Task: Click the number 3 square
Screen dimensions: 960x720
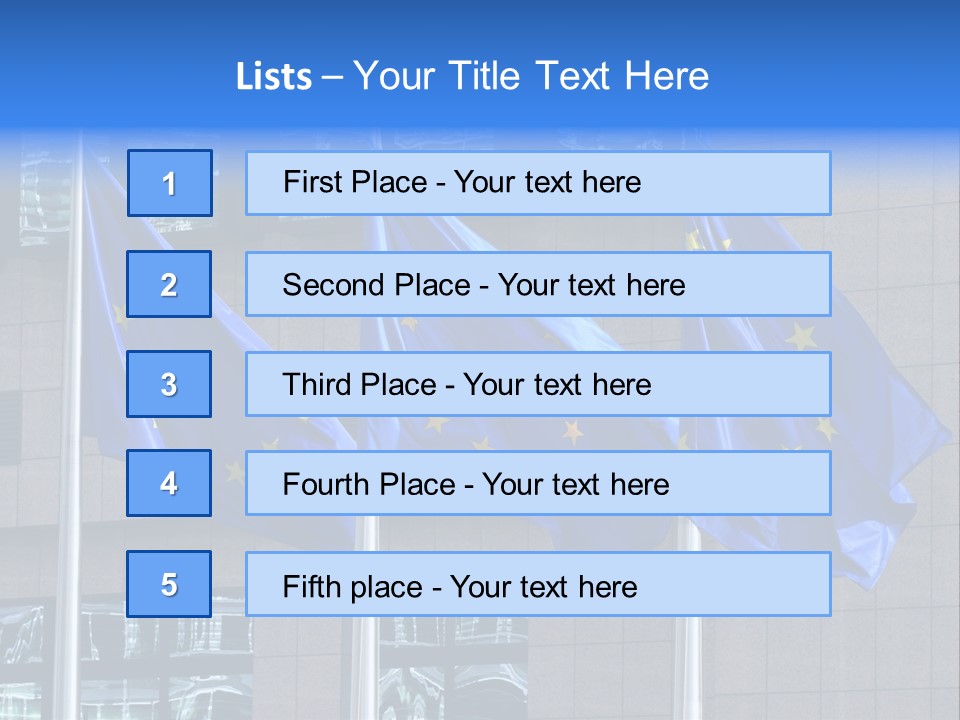Action: [169, 384]
